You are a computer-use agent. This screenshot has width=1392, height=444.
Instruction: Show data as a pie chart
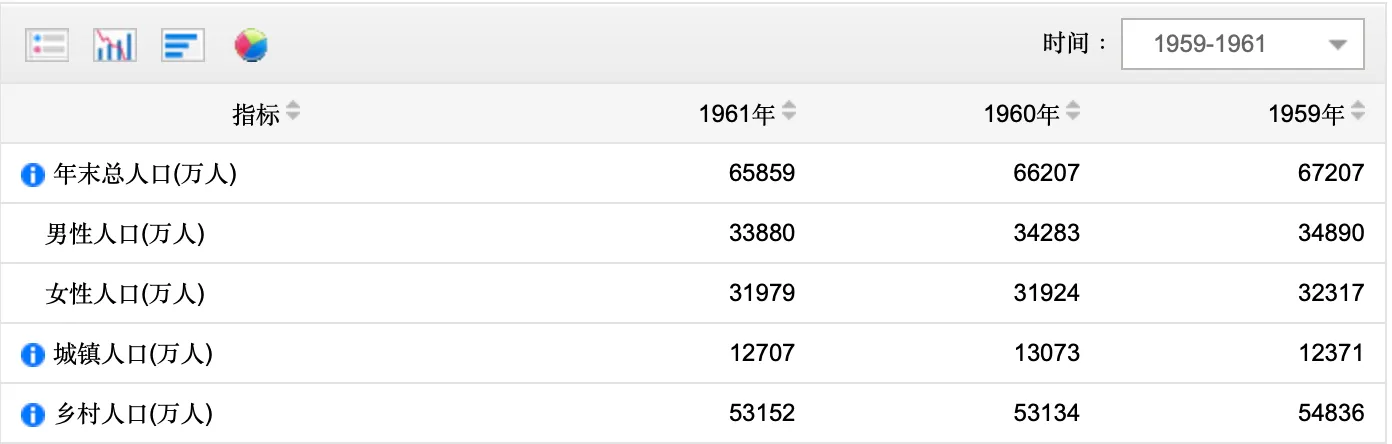tap(251, 45)
